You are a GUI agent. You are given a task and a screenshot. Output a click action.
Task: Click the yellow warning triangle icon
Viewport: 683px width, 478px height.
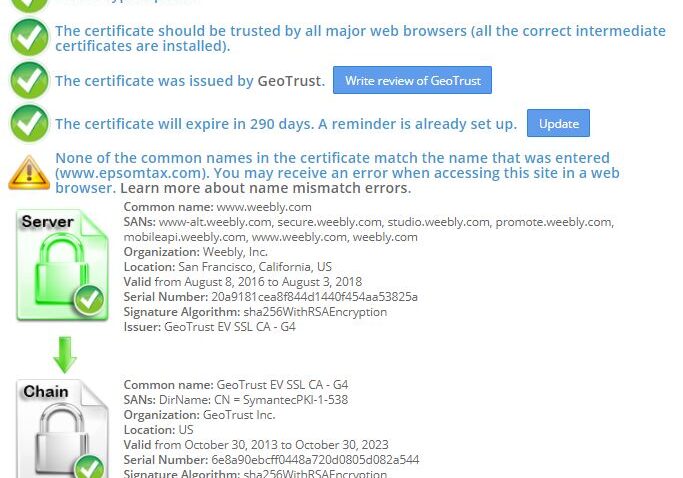click(x=29, y=173)
